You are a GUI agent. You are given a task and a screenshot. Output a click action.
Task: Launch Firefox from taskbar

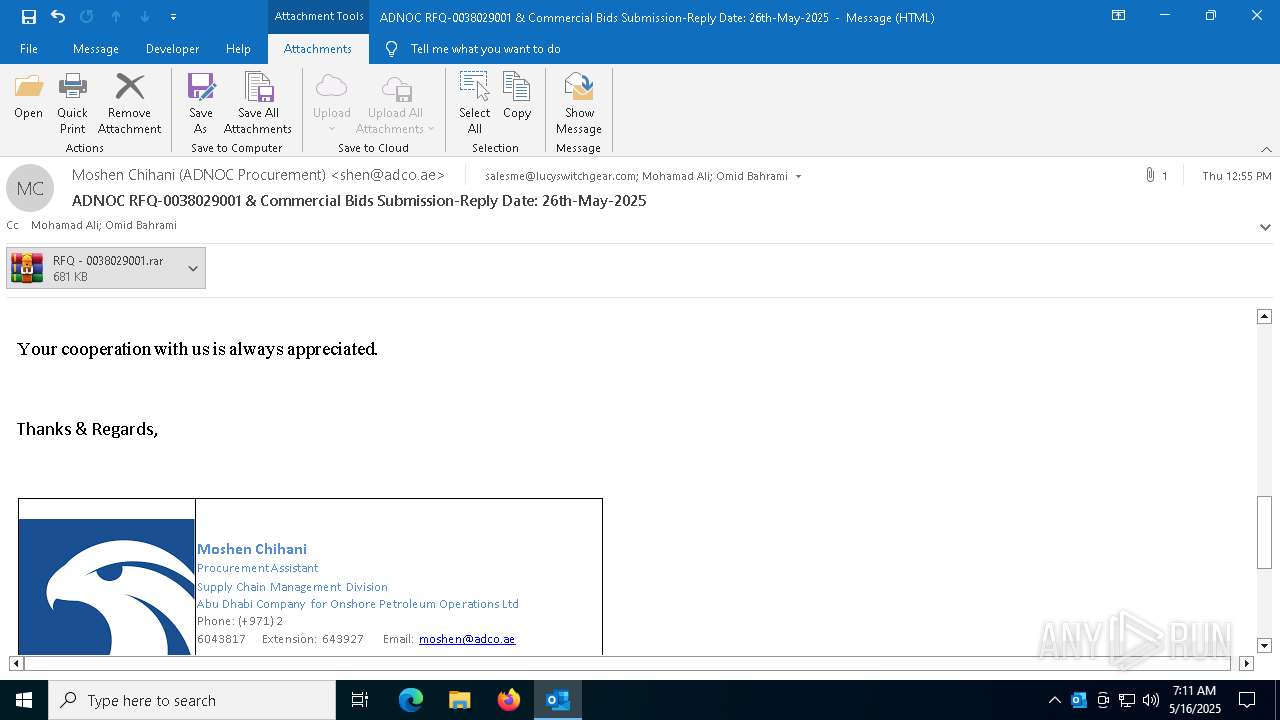click(509, 700)
